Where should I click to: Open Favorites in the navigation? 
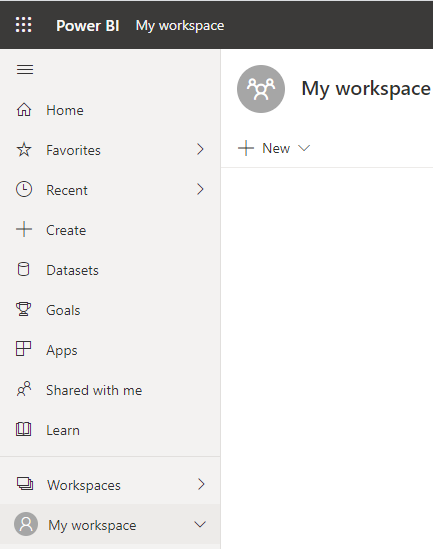110,150
